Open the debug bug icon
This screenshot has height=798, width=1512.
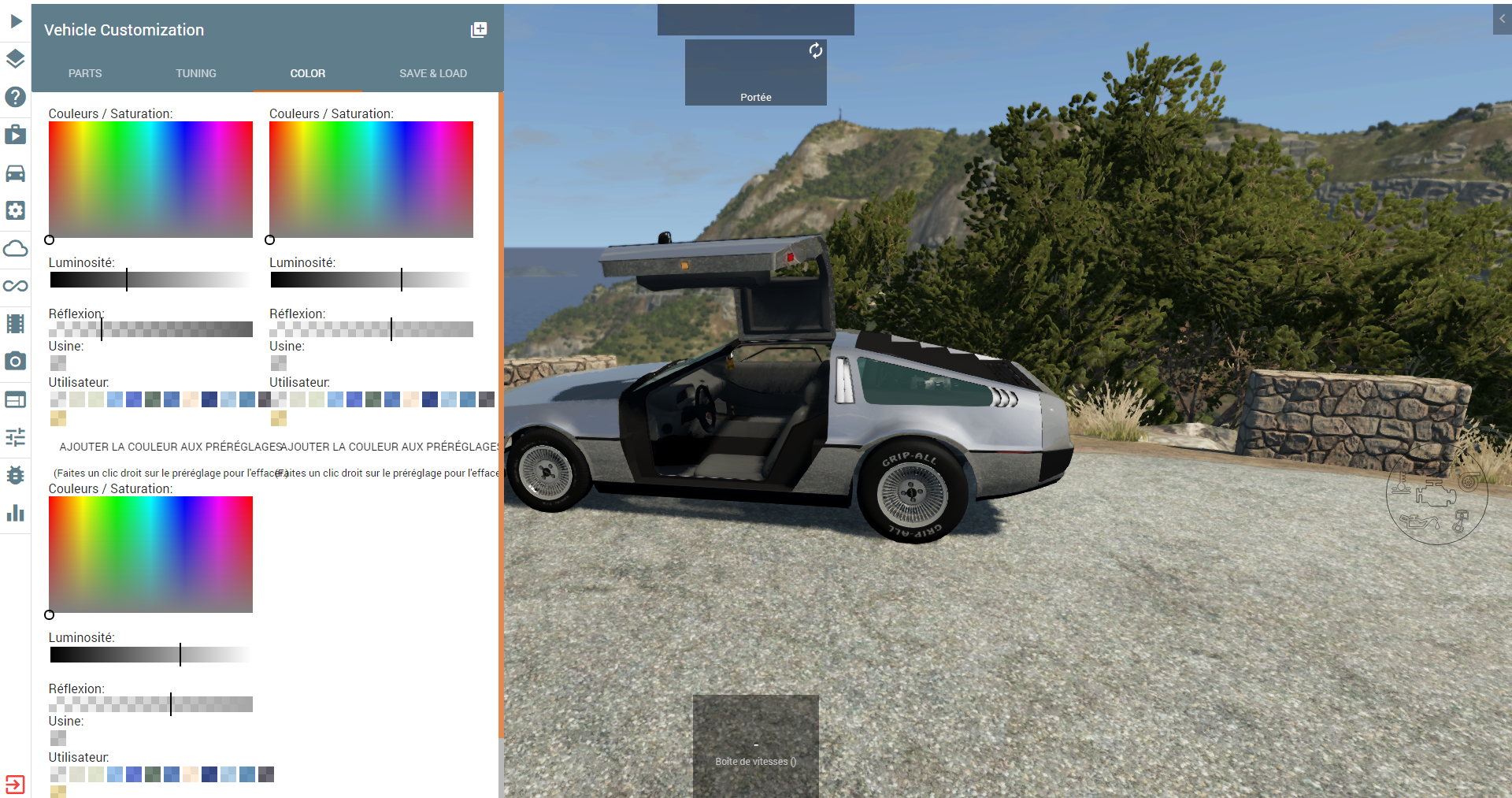(x=15, y=475)
